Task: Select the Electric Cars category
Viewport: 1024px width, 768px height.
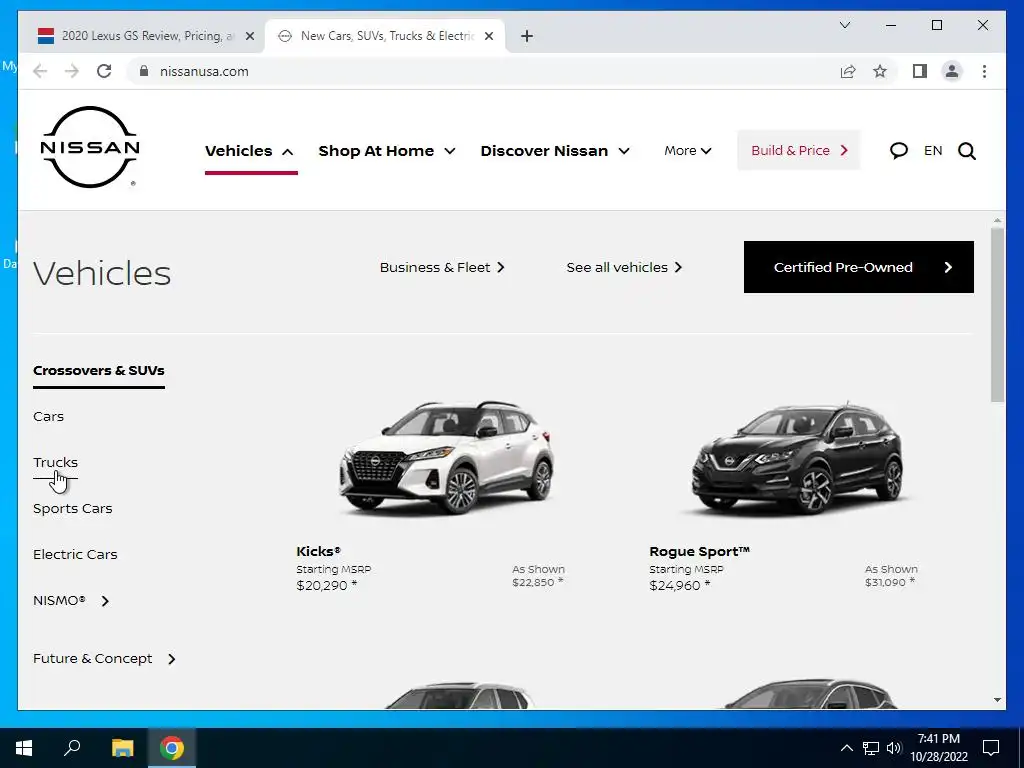Action: tap(75, 554)
